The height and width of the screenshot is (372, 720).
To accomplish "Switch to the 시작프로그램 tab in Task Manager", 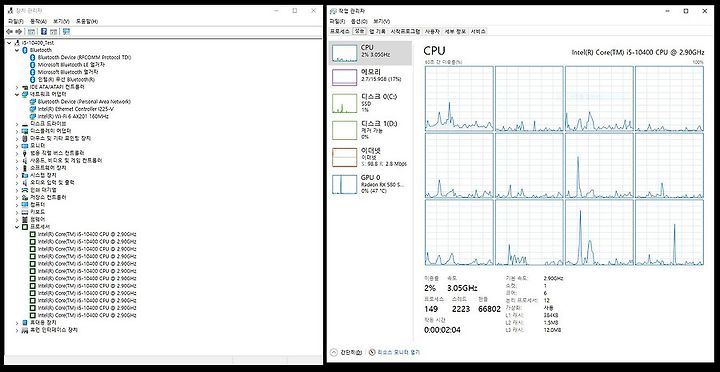I will coord(405,31).
